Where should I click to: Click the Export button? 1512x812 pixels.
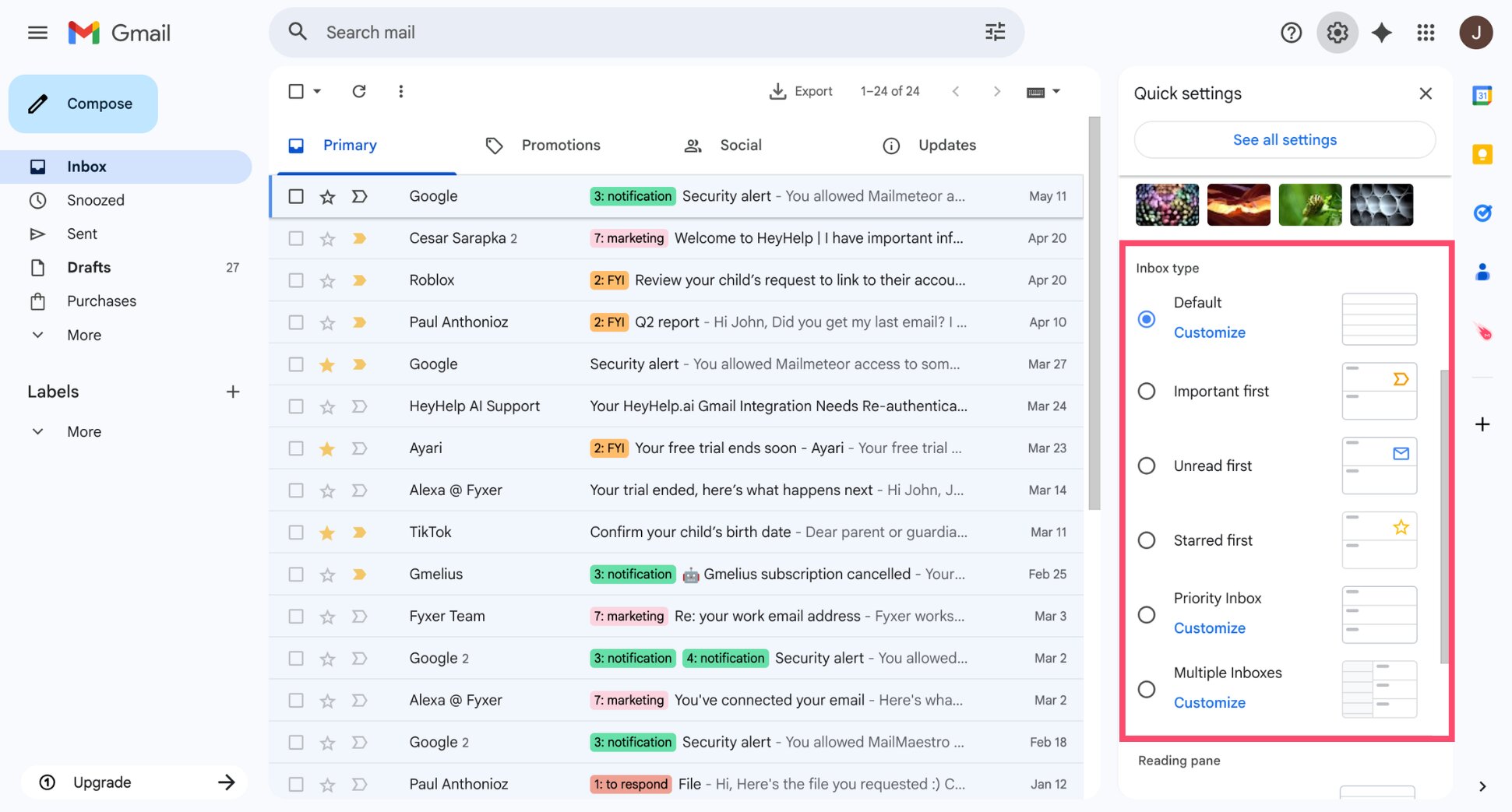(801, 91)
